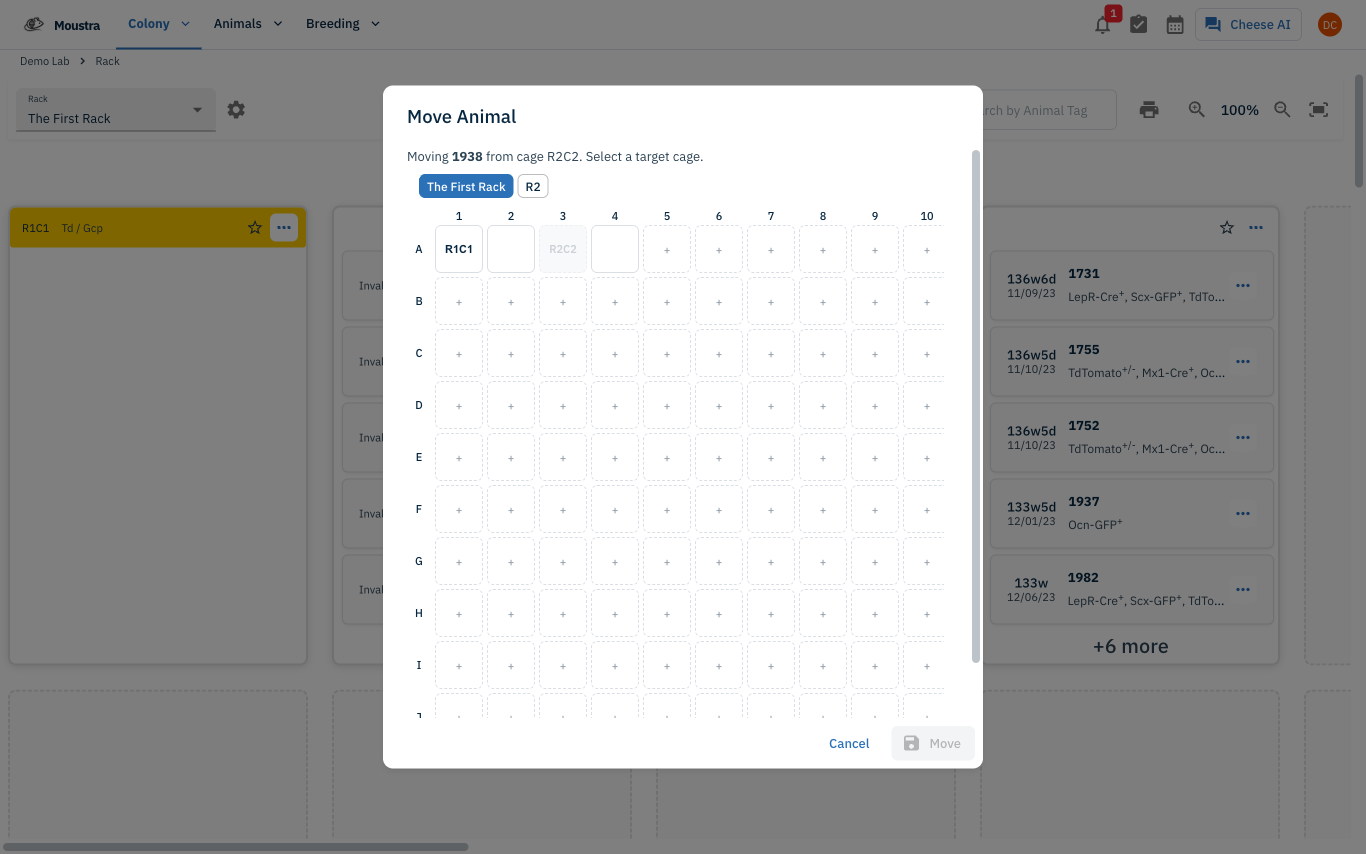Click the Move button
The height and width of the screenshot is (854, 1366).
tap(932, 743)
